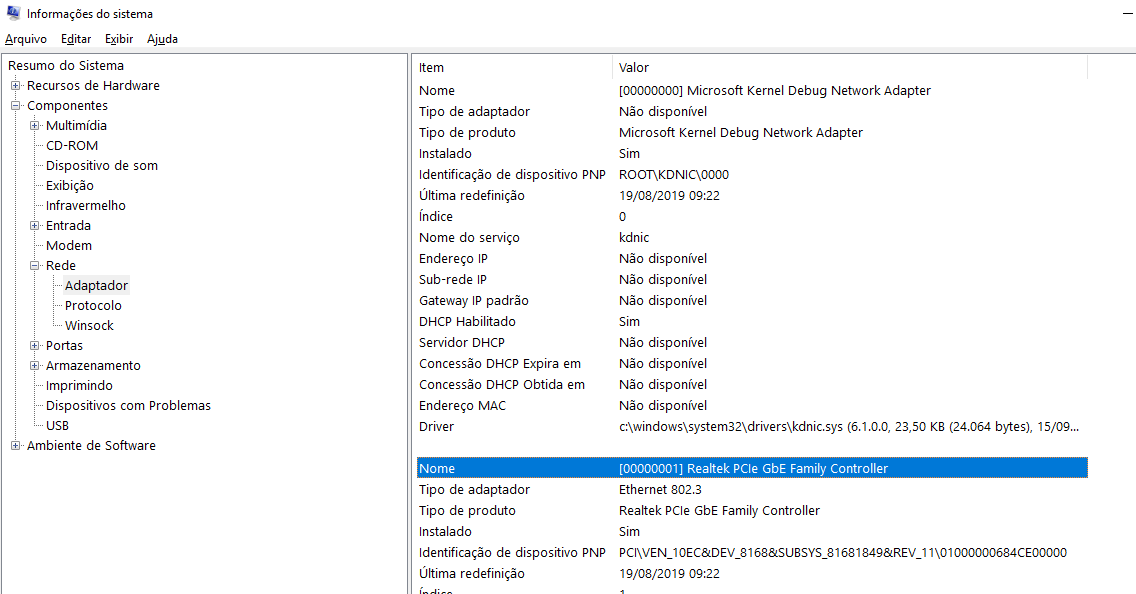Select the Armazenamento tree item
1136x594 pixels.
coord(93,366)
